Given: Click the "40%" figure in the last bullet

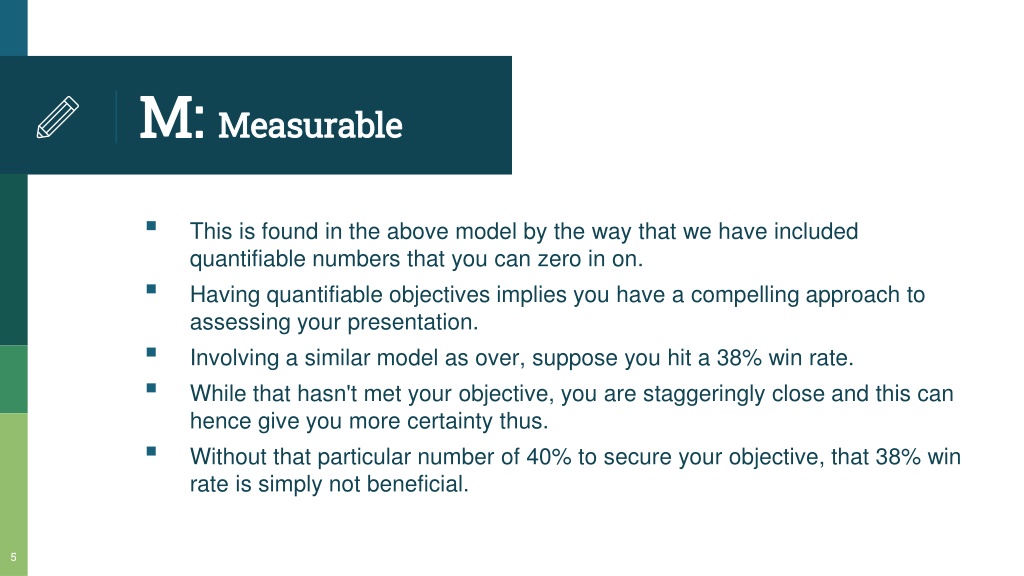Looking at the screenshot, I should click(x=549, y=456).
